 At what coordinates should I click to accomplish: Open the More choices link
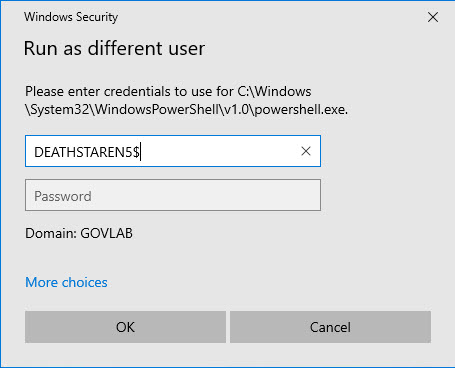(x=66, y=282)
